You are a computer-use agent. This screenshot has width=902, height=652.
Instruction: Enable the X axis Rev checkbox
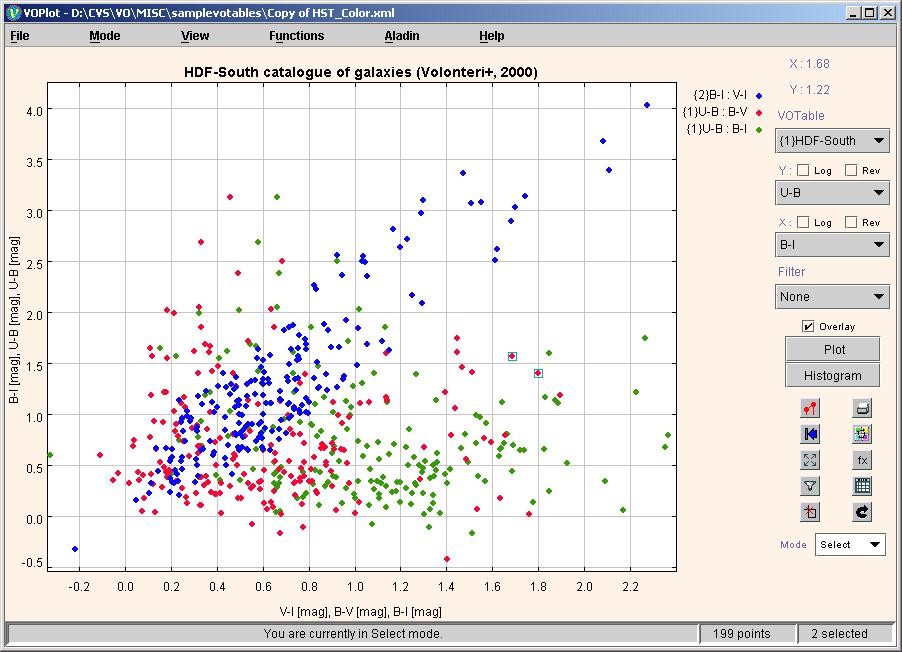click(851, 222)
